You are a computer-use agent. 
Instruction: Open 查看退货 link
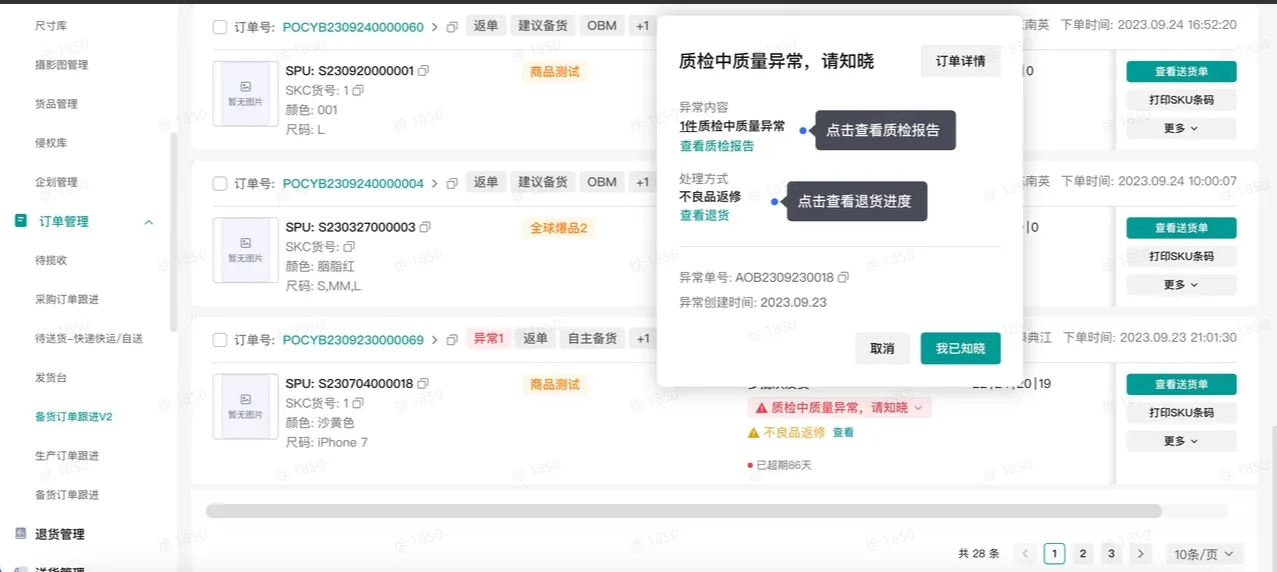point(705,215)
